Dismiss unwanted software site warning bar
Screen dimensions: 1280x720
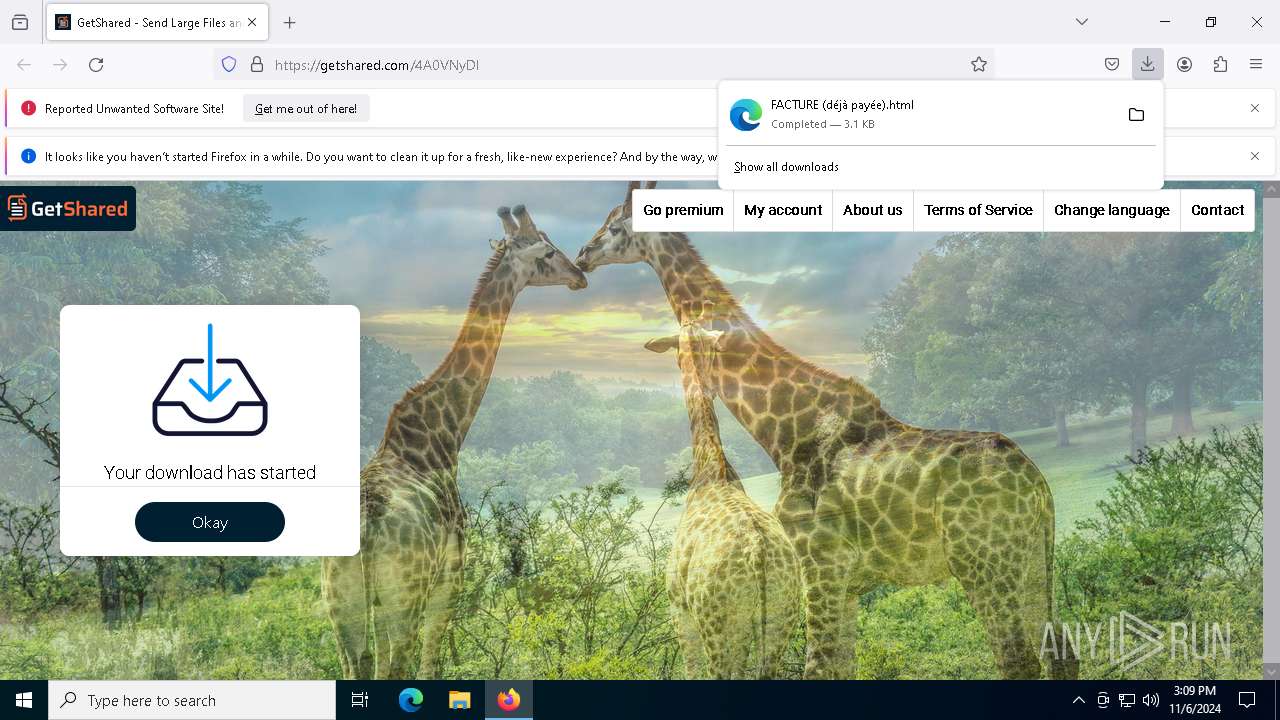click(x=1255, y=108)
